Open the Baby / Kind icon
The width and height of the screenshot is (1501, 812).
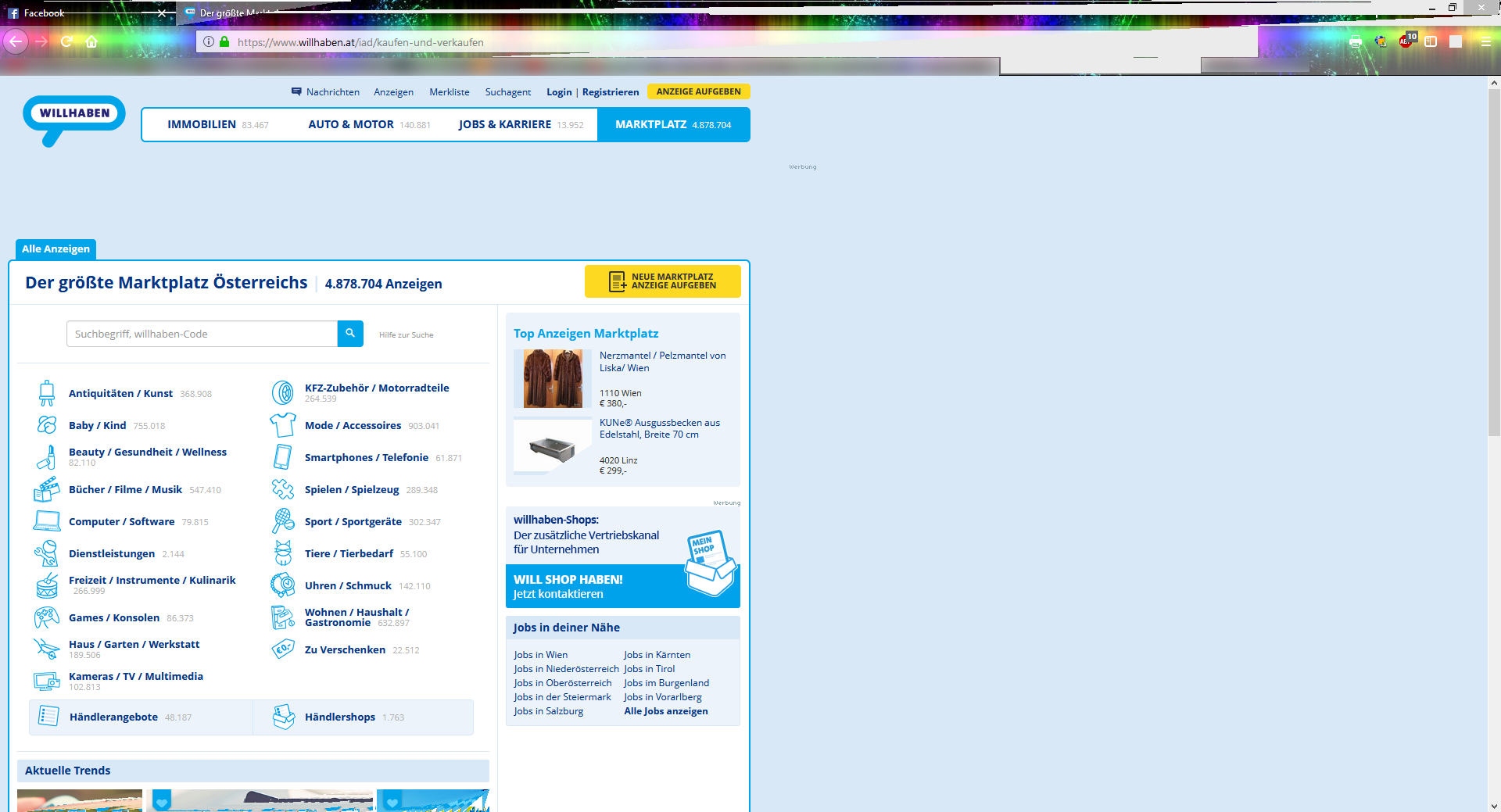coord(47,425)
